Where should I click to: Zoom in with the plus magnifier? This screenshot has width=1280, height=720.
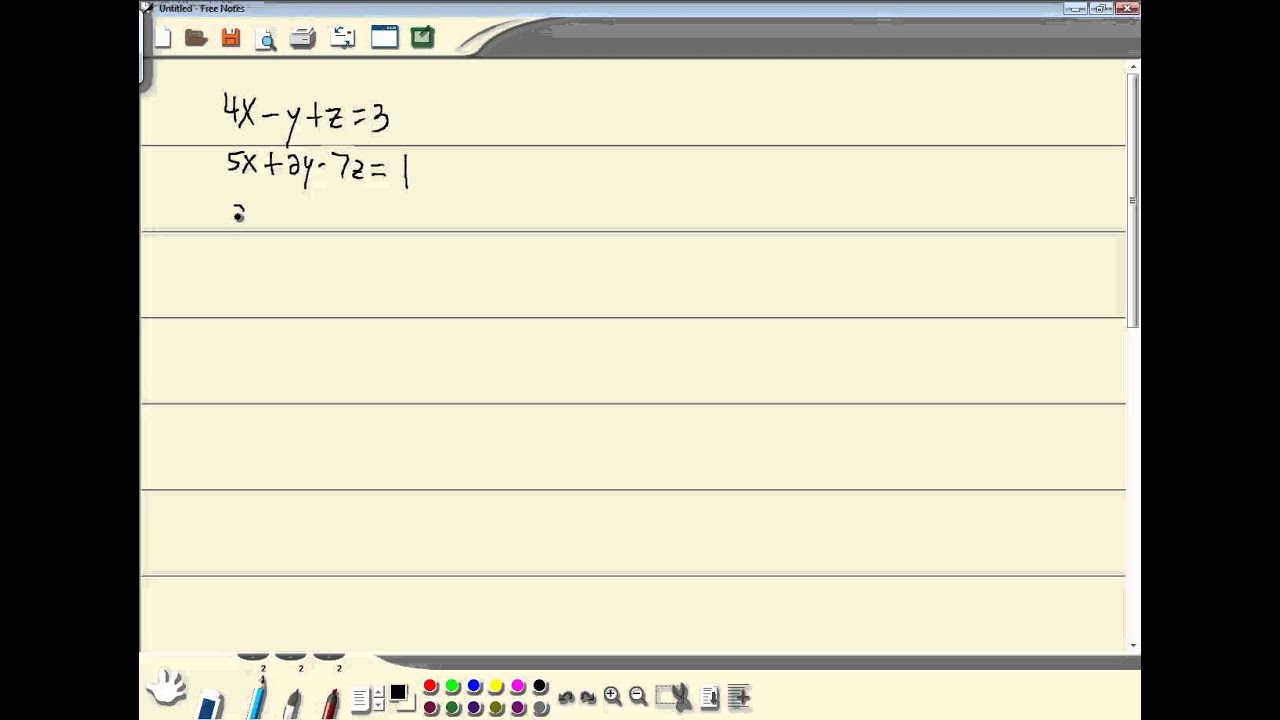(612, 696)
